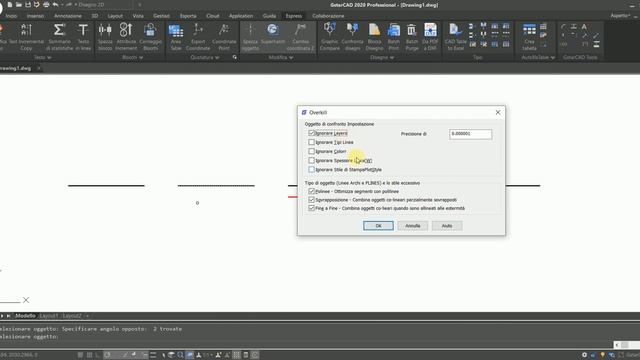Screen dimensions: 640x360
Task: Tick the Ignorare Spessore checkbox
Action: pyautogui.click(x=311, y=160)
